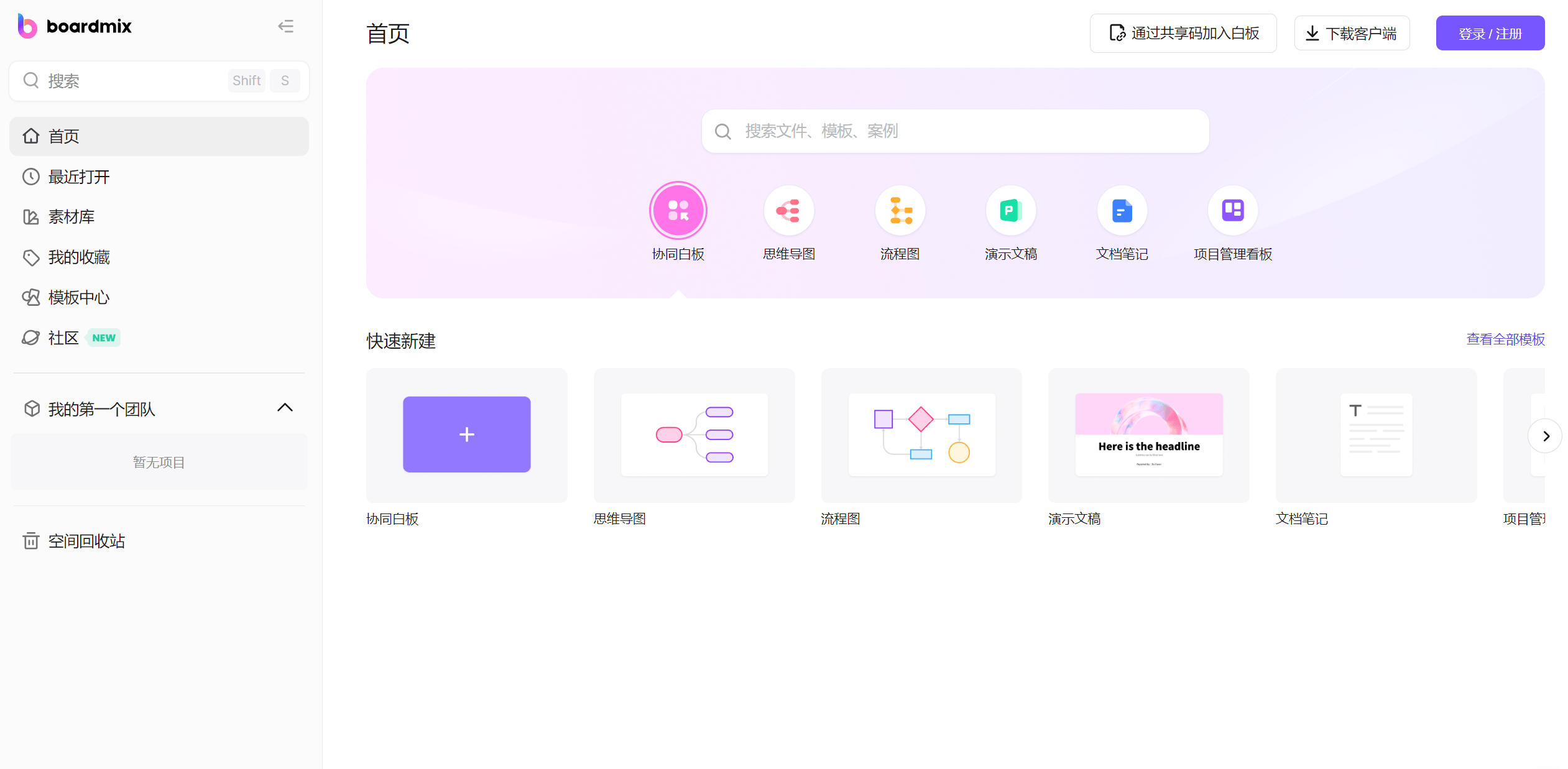Click the 登录 / 注册 button
This screenshot has width=1568, height=769.
1490,34
